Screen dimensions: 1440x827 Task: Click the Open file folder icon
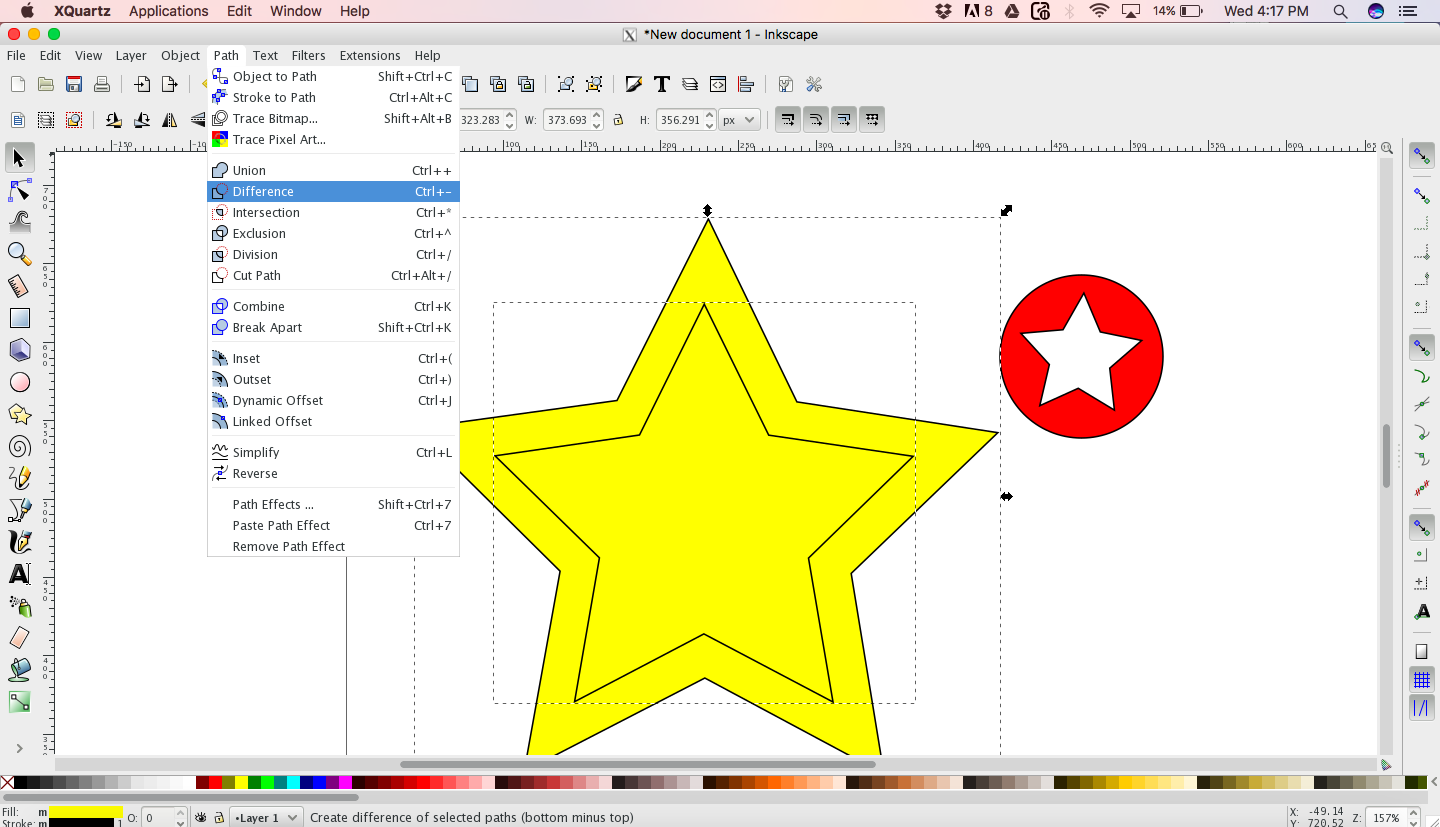pyautogui.click(x=45, y=84)
